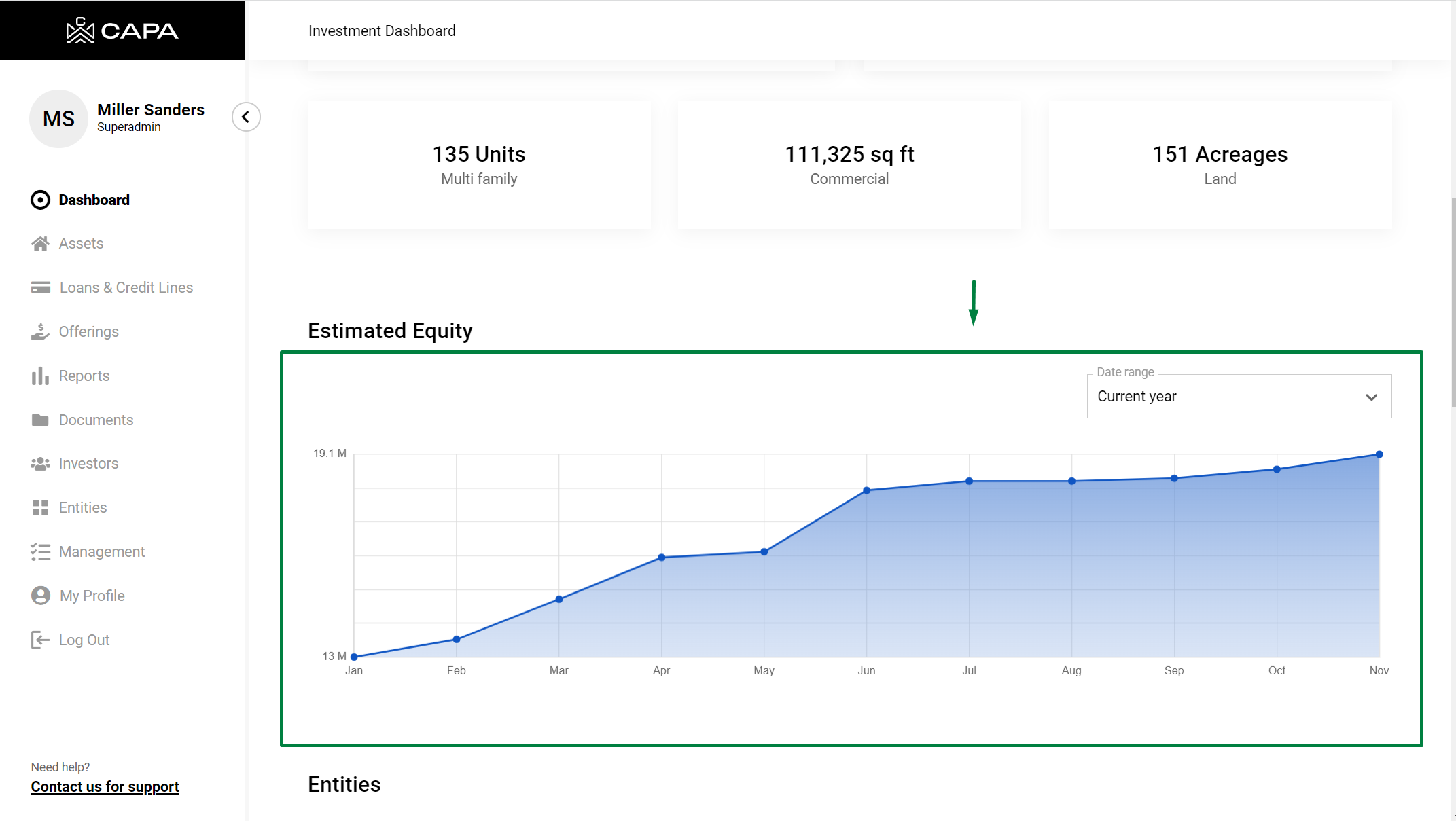This screenshot has height=821, width=1456.
Task: Click the Documents folder icon
Action: click(x=40, y=420)
